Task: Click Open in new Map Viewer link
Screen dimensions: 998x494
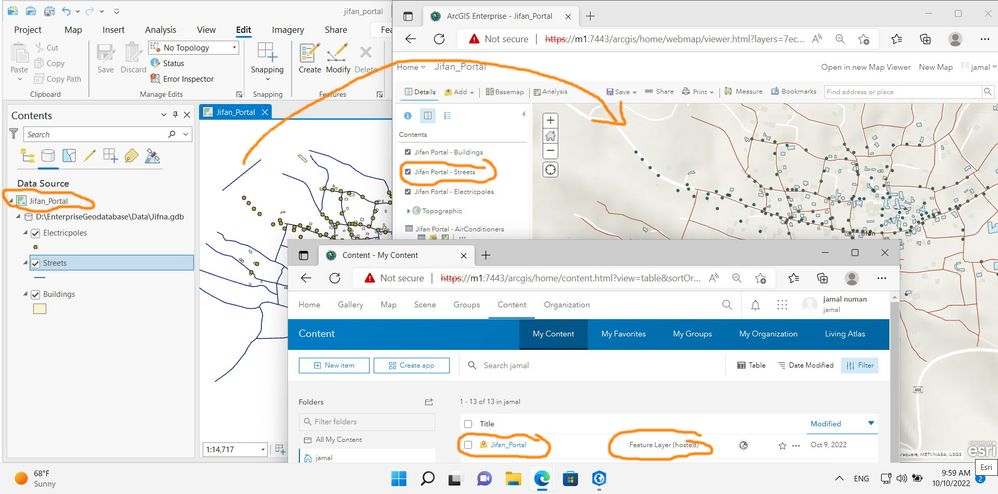Action: 866,67
